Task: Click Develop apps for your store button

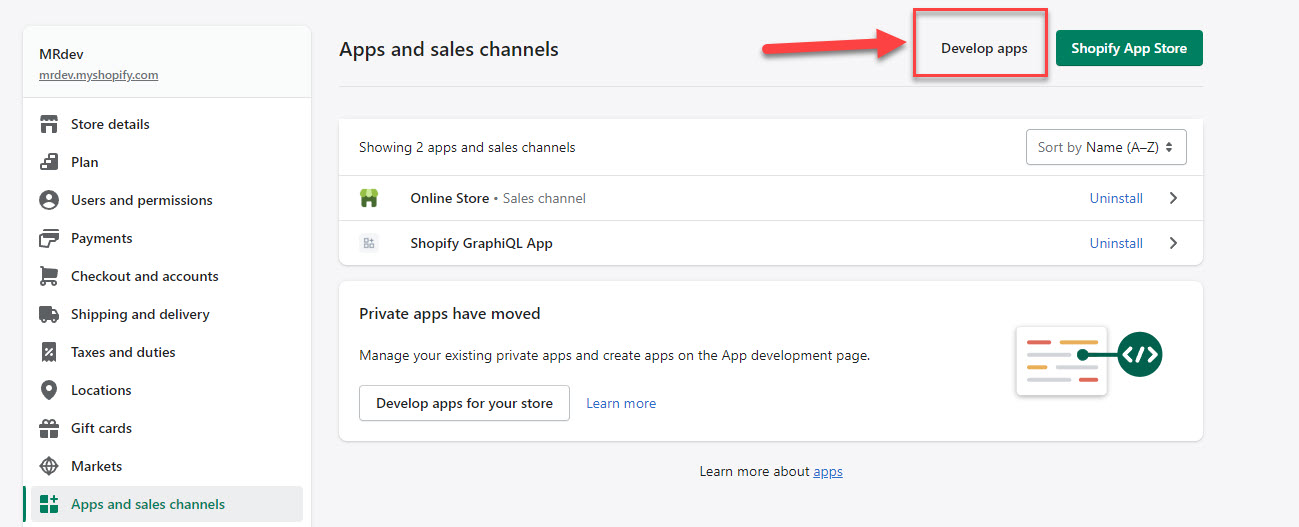Action: coord(464,403)
